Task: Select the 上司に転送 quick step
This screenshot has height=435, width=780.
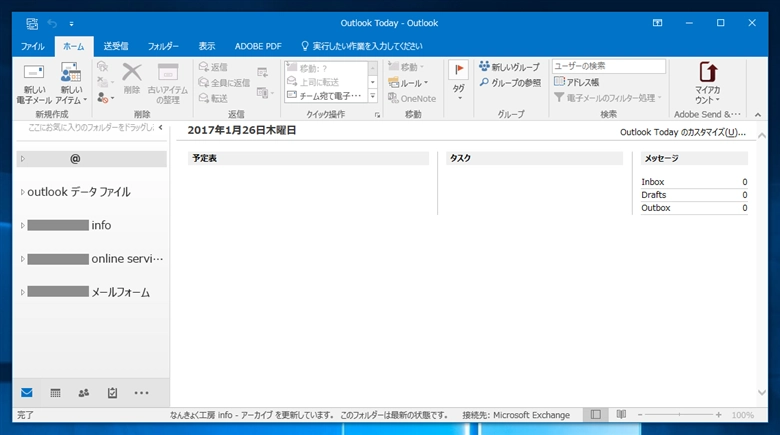Action: coord(324,82)
